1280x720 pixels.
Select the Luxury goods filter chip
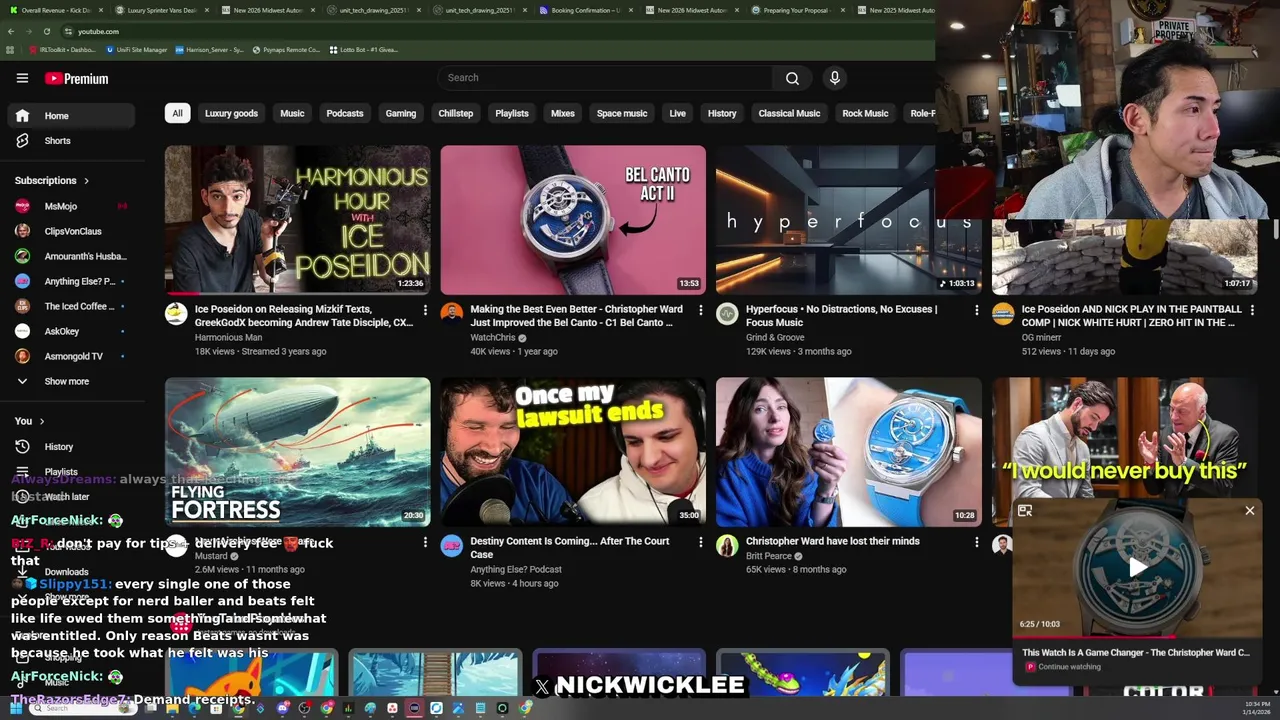click(231, 113)
